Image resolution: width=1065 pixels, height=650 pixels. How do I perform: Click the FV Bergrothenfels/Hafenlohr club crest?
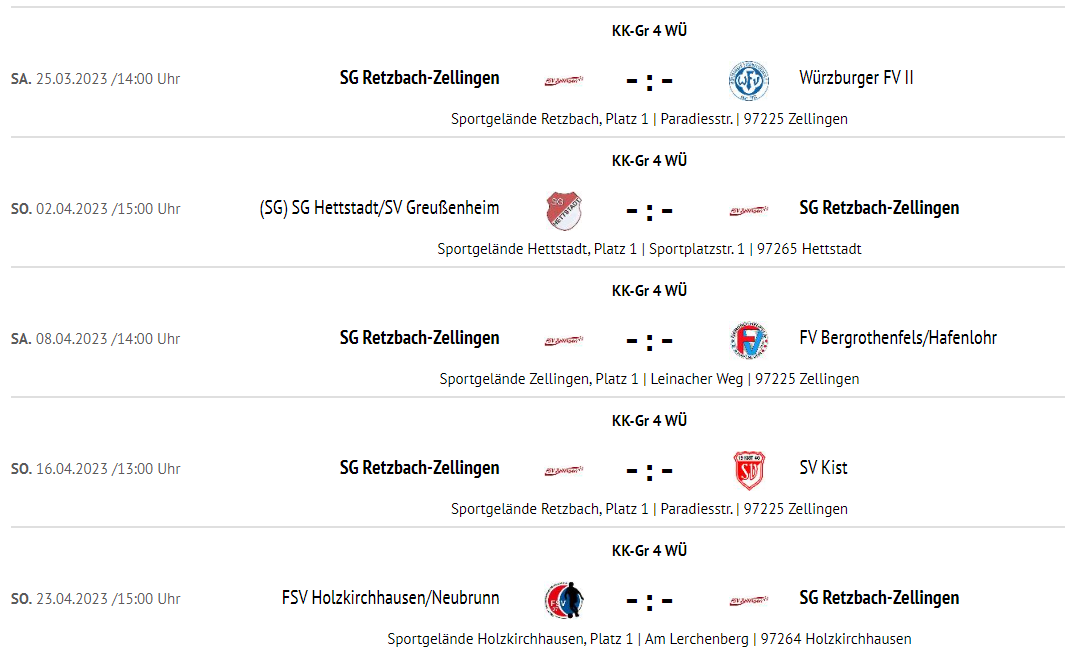click(748, 340)
